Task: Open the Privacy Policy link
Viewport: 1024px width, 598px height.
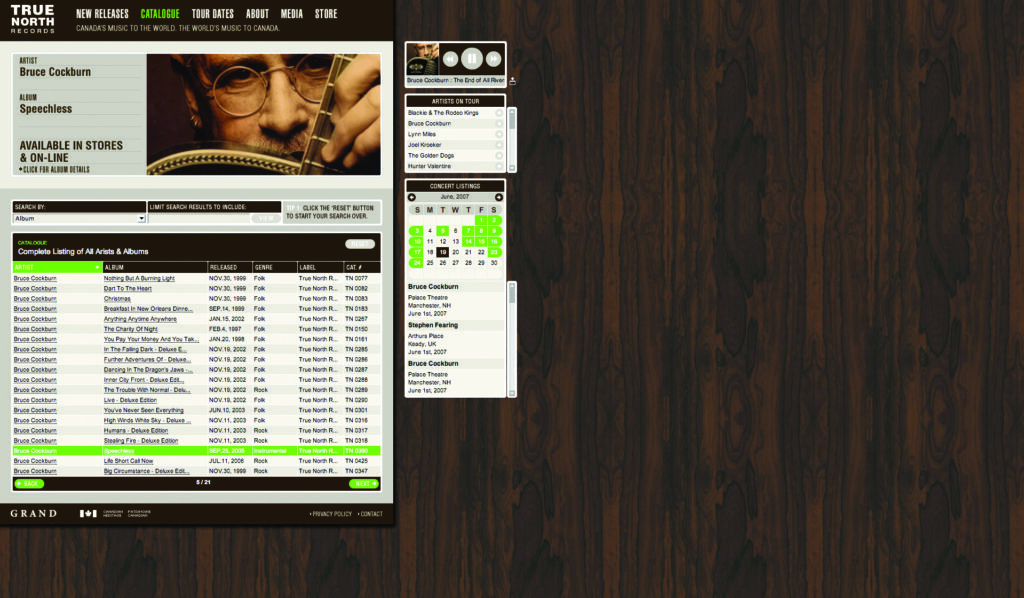Action: pyautogui.click(x=331, y=514)
